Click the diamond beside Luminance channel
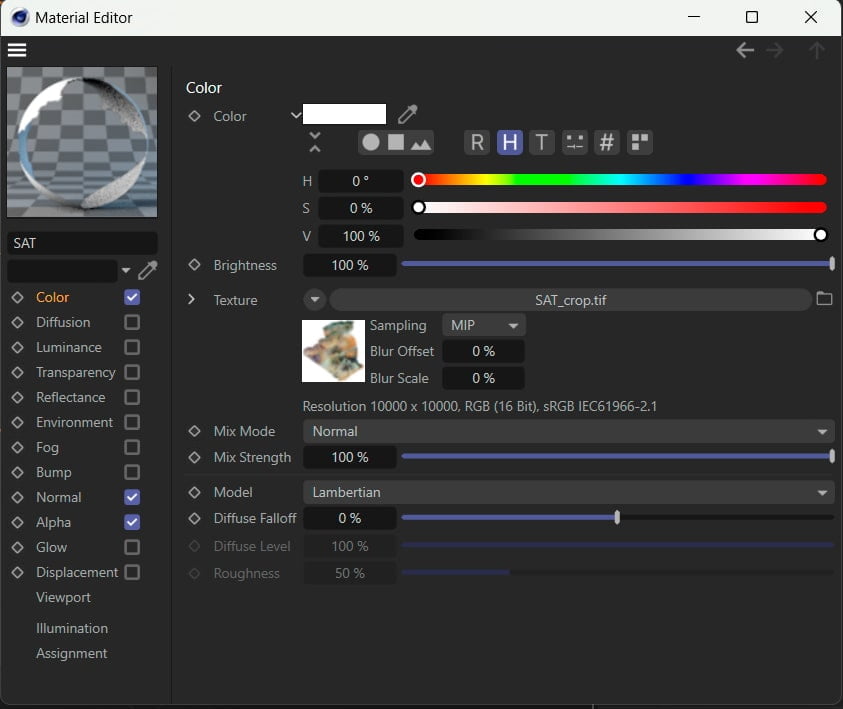This screenshot has height=709, width=843. click(x=17, y=347)
